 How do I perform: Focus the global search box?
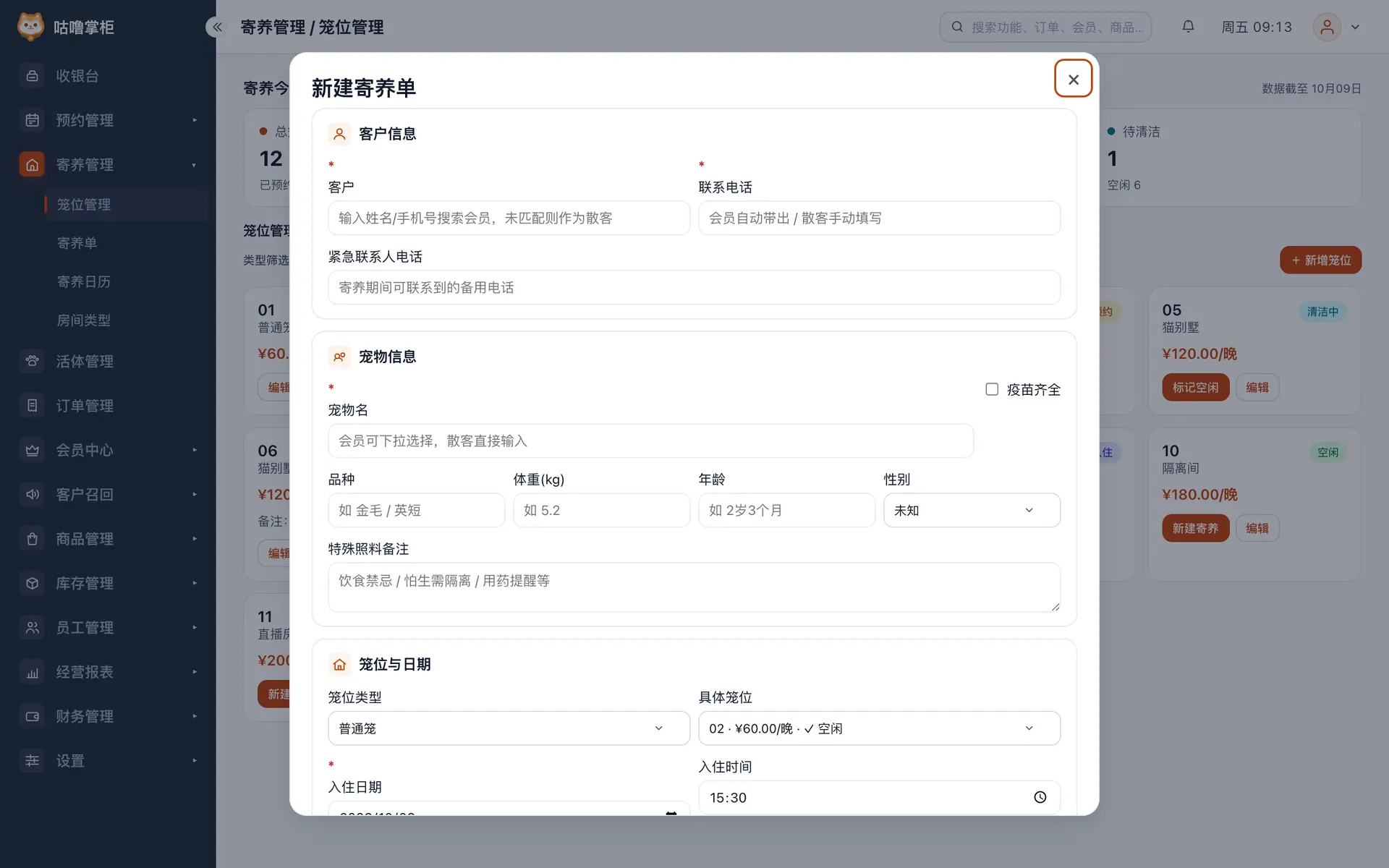pos(1045,27)
